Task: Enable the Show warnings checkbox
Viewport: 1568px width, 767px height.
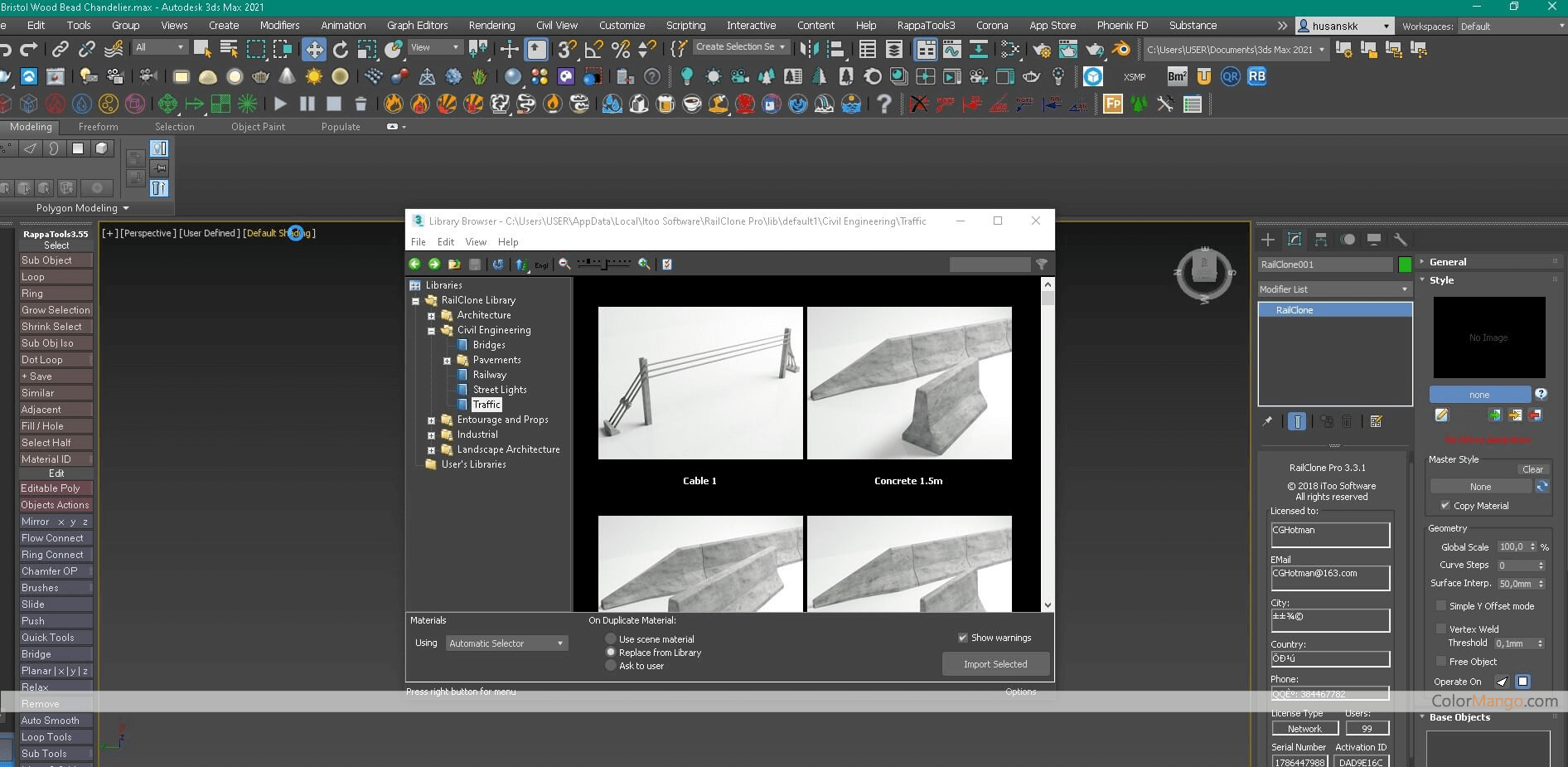Action: click(963, 638)
